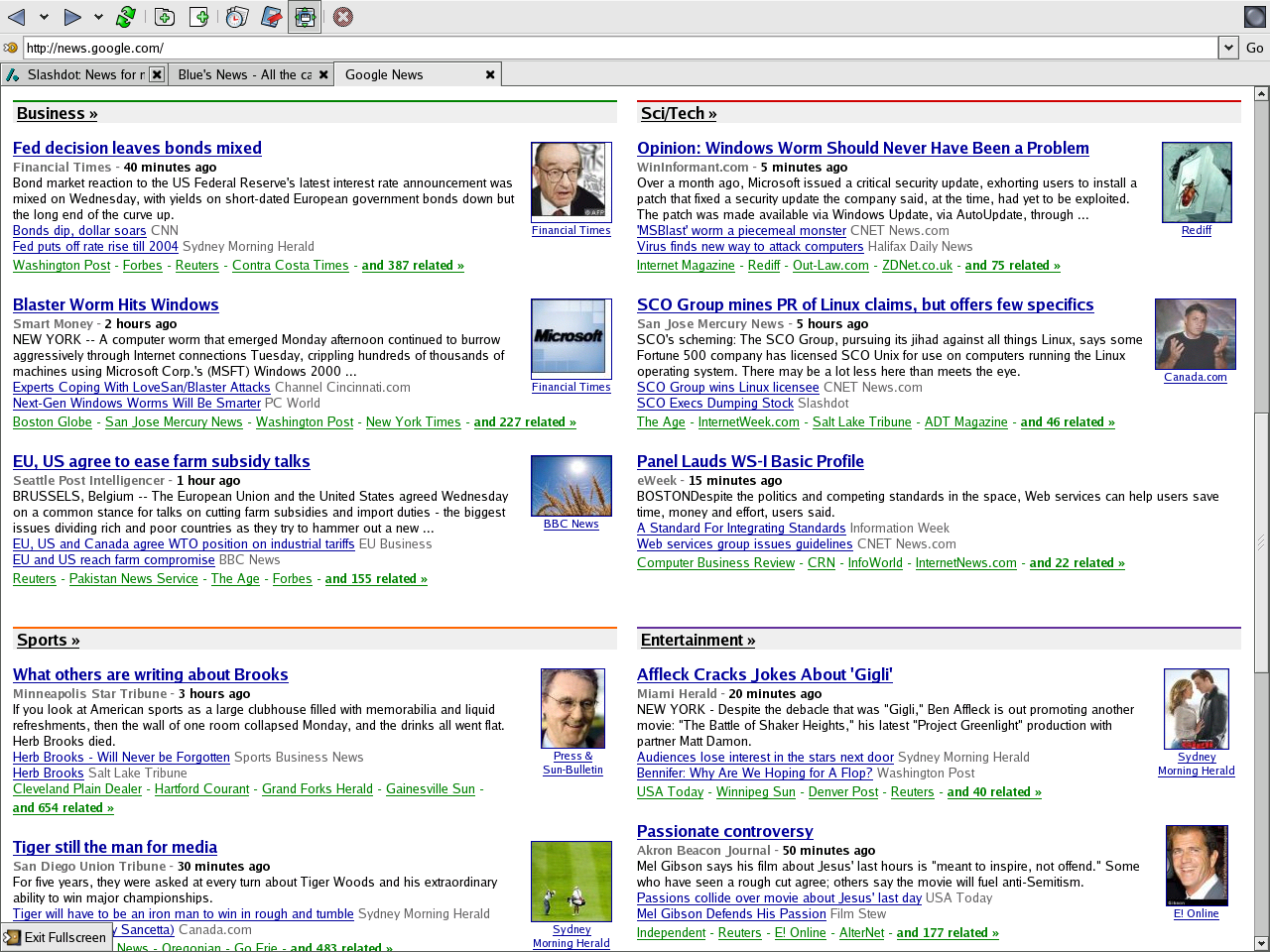Open the Business section heading
1270x952 pixels.
tap(57, 113)
